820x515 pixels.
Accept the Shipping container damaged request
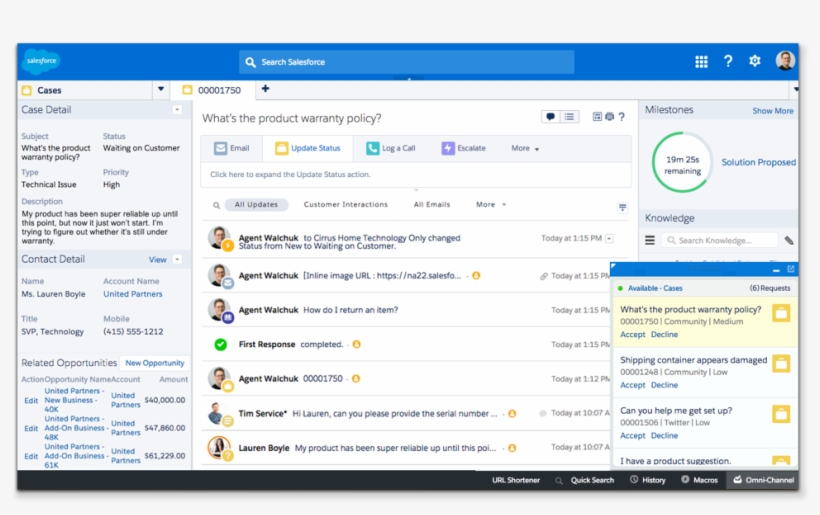tap(633, 385)
